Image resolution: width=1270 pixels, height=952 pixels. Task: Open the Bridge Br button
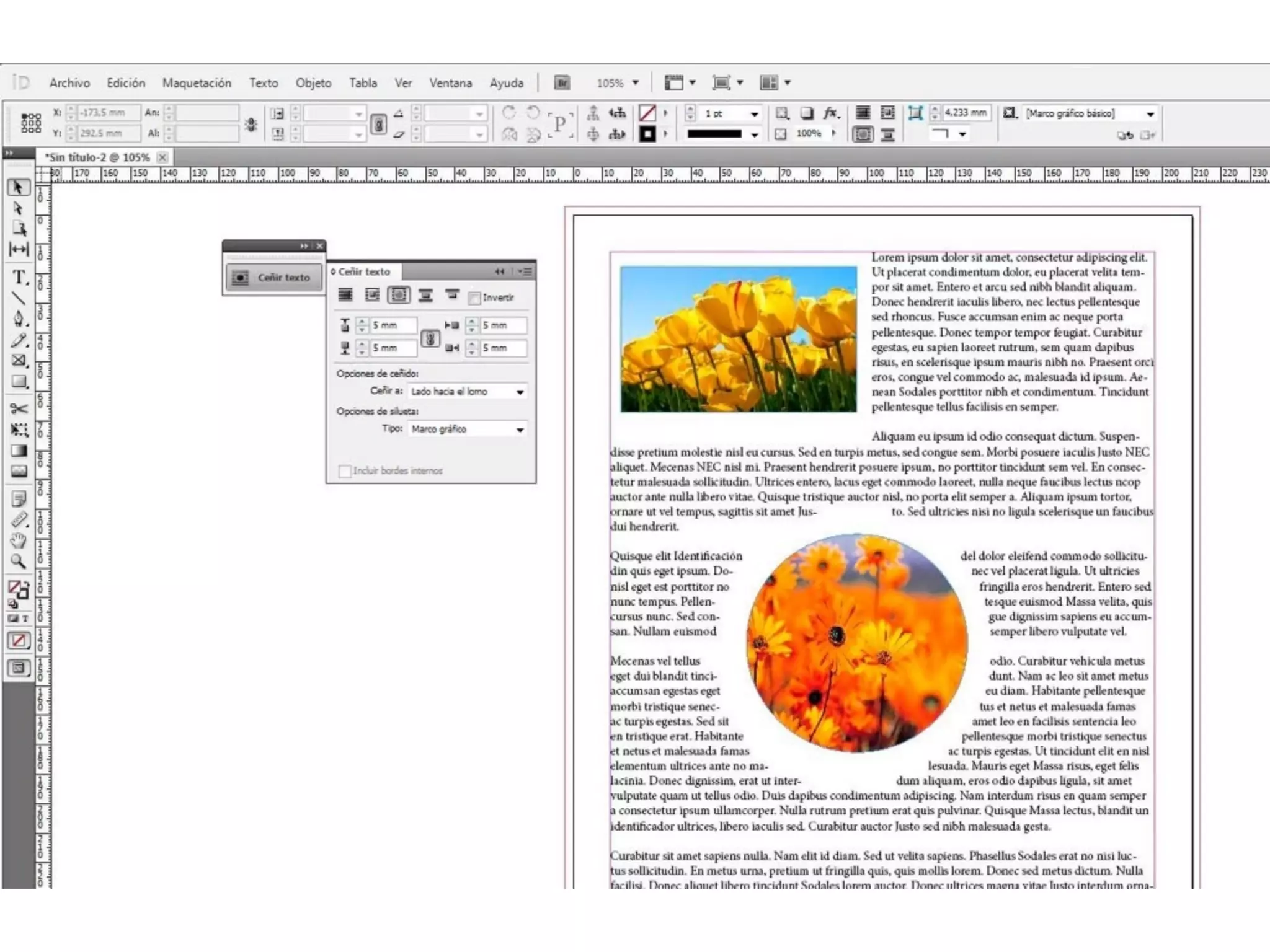click(562, 82)
